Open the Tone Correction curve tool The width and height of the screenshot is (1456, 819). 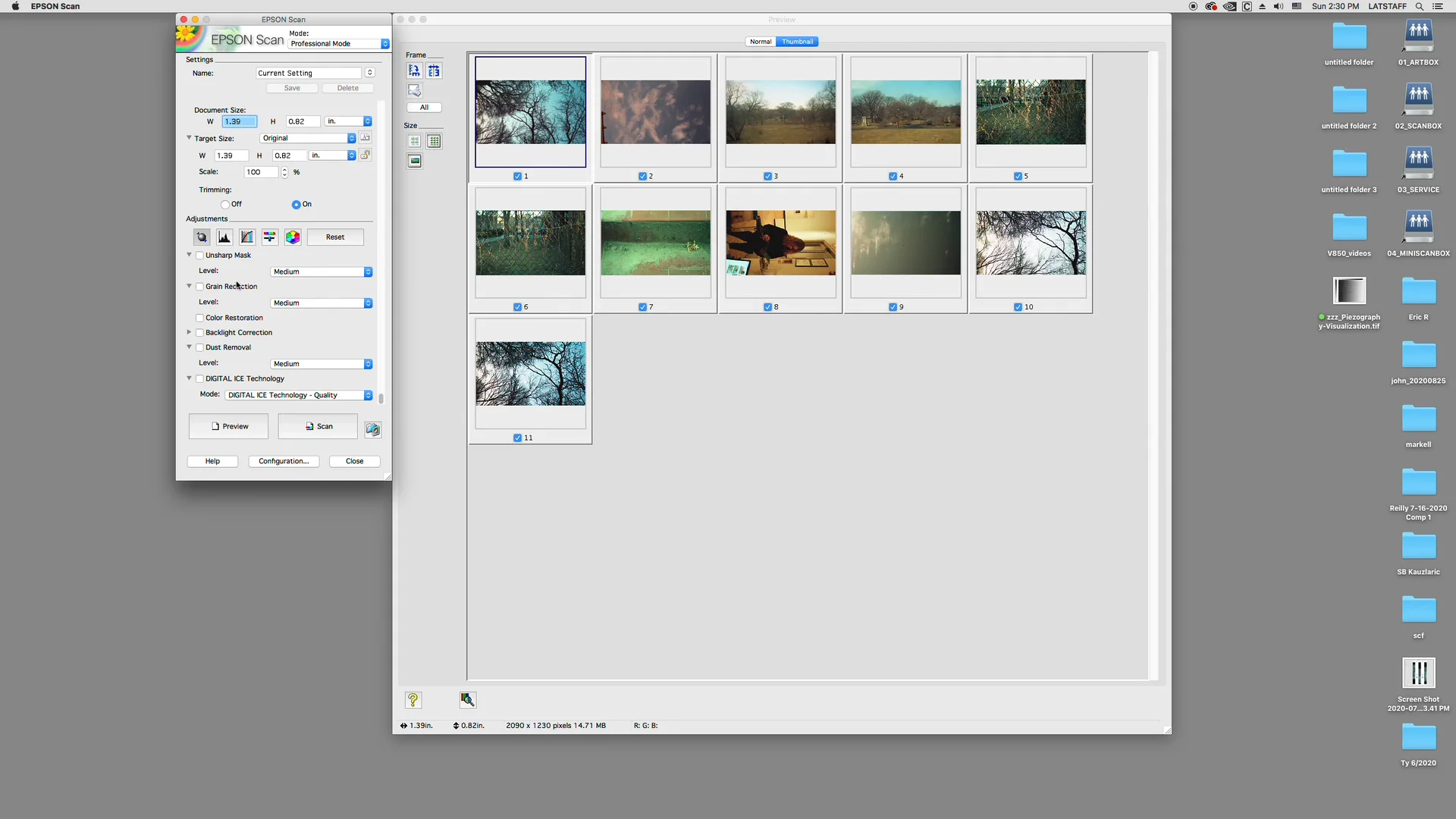[247, 237]
